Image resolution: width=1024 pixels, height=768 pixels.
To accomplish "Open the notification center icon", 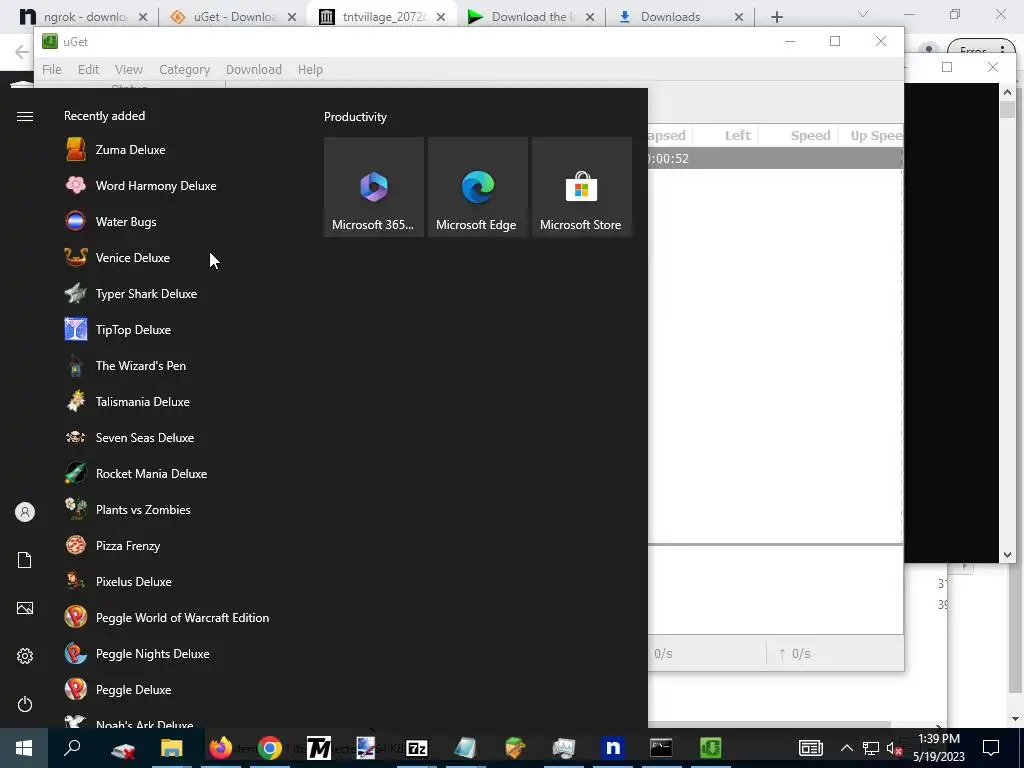I will click(991, 748).
